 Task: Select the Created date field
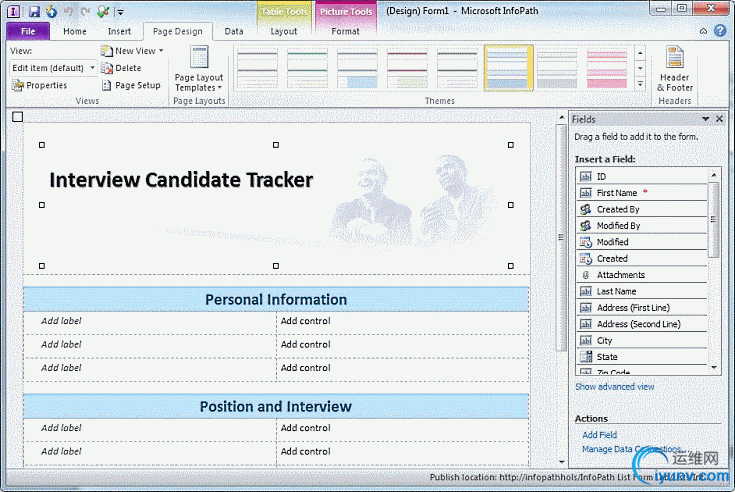tap(641, 258)
